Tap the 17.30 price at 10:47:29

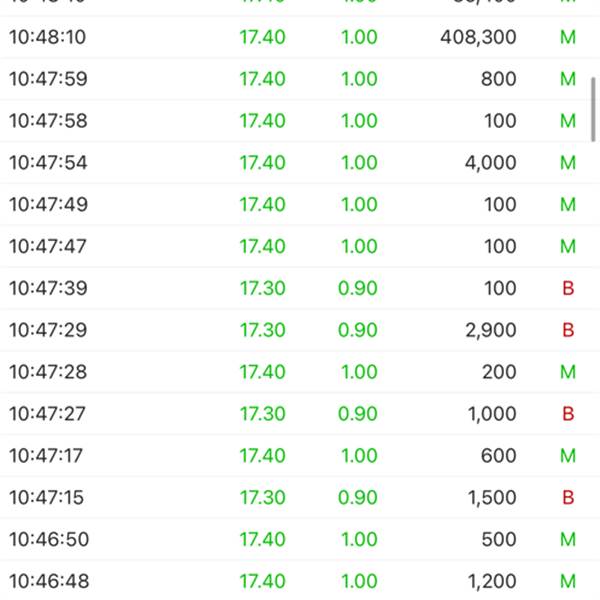262,331
